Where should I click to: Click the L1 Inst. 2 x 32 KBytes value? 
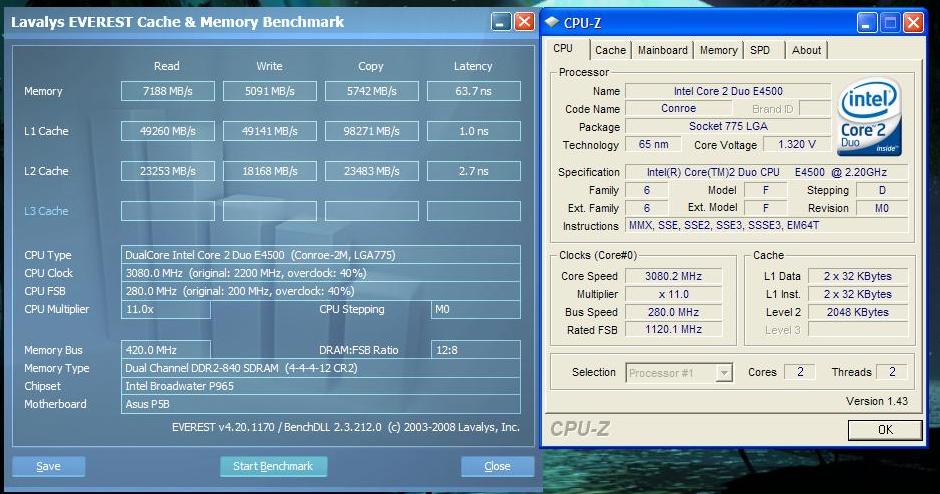click(x=857, y=294)
